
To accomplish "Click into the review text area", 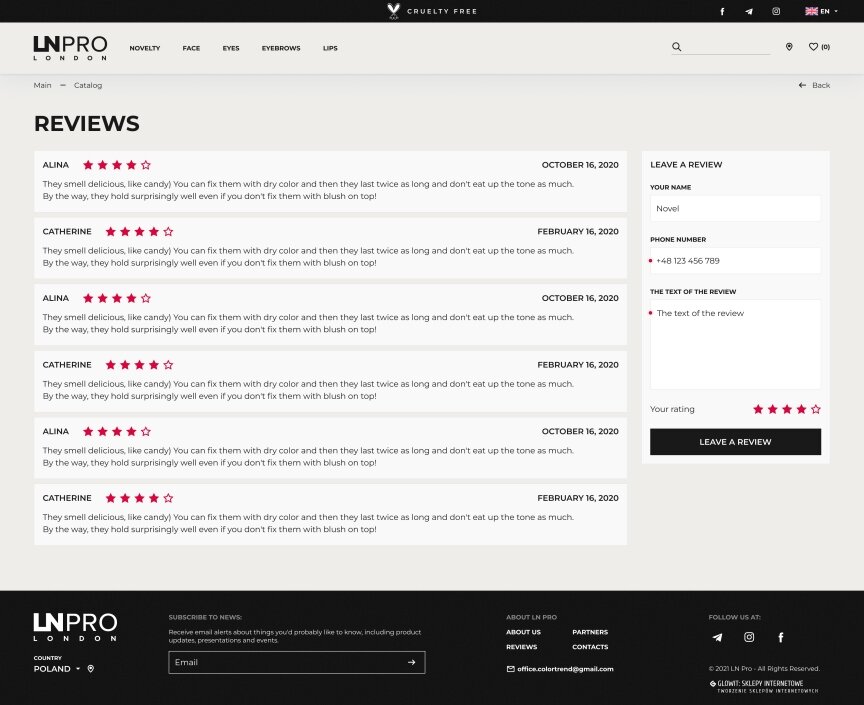I will [x=735, y=345].
